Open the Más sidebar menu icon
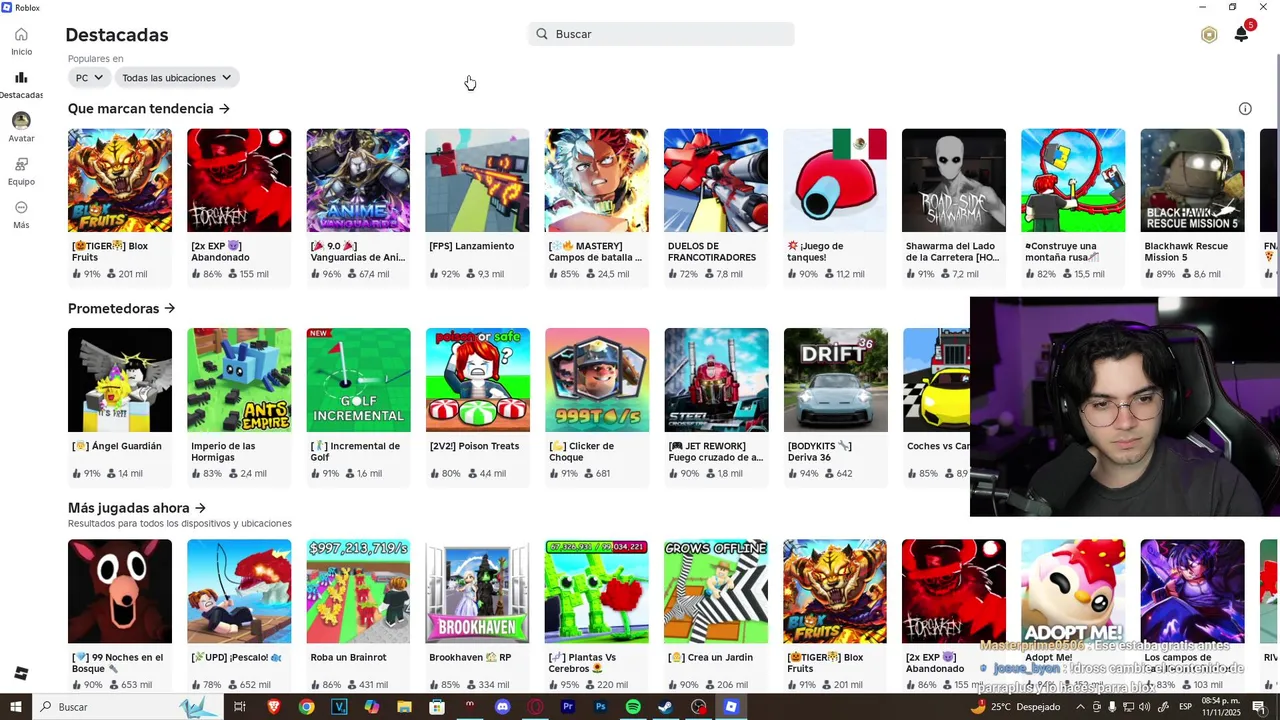1280x720 pixels. click(x=21, y=207)
